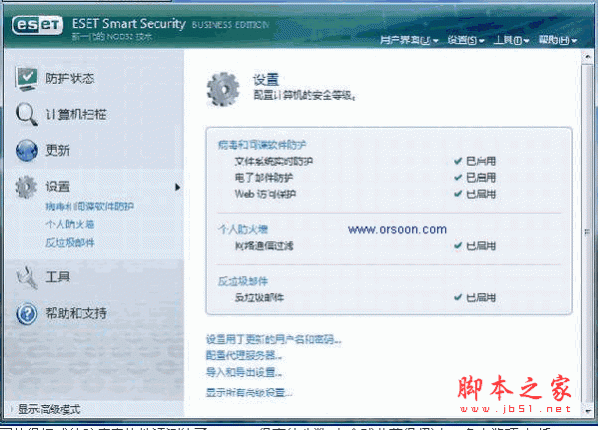This screenshot has width=600, height=430.
Task: Click 电子邮件防护 row label
Action: [x=264, y=178]
